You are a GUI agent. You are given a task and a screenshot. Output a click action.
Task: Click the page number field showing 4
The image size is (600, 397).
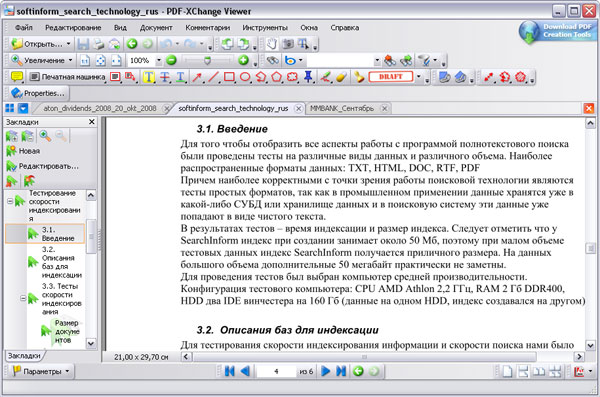pyautogui.click(x=276, y=371)
